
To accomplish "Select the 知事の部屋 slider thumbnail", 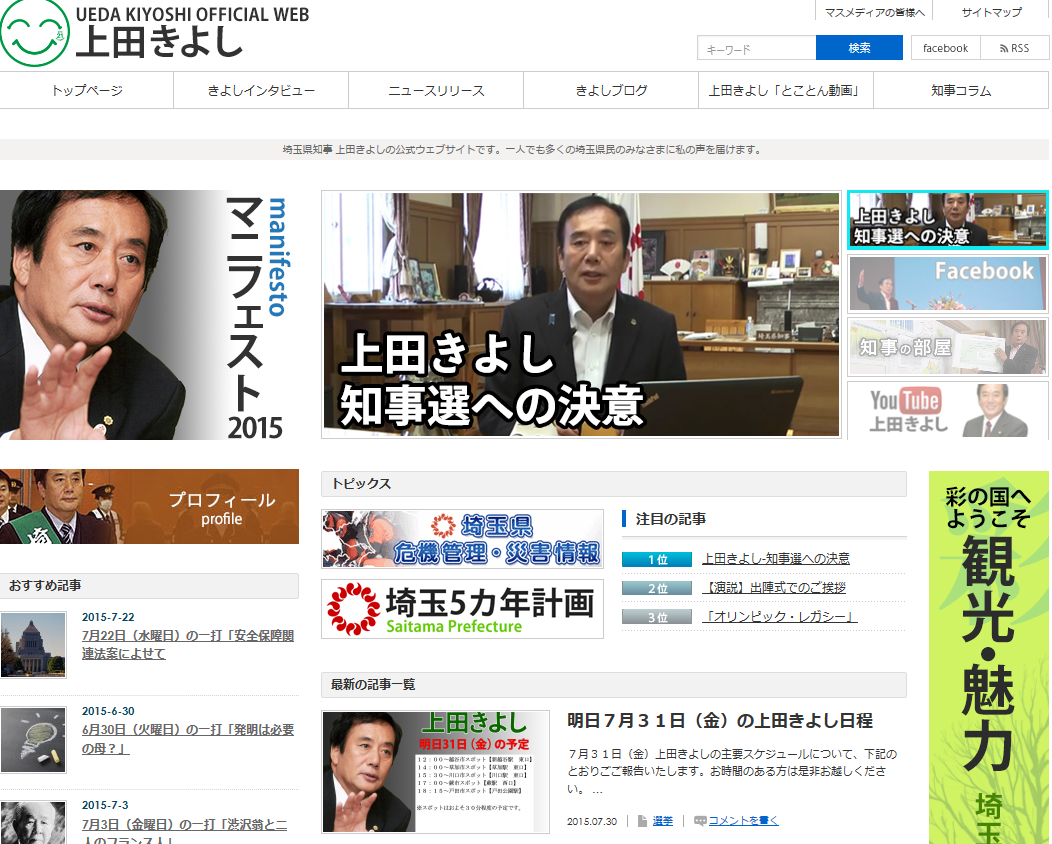I will pyautogui.click(x=947, y=347).
